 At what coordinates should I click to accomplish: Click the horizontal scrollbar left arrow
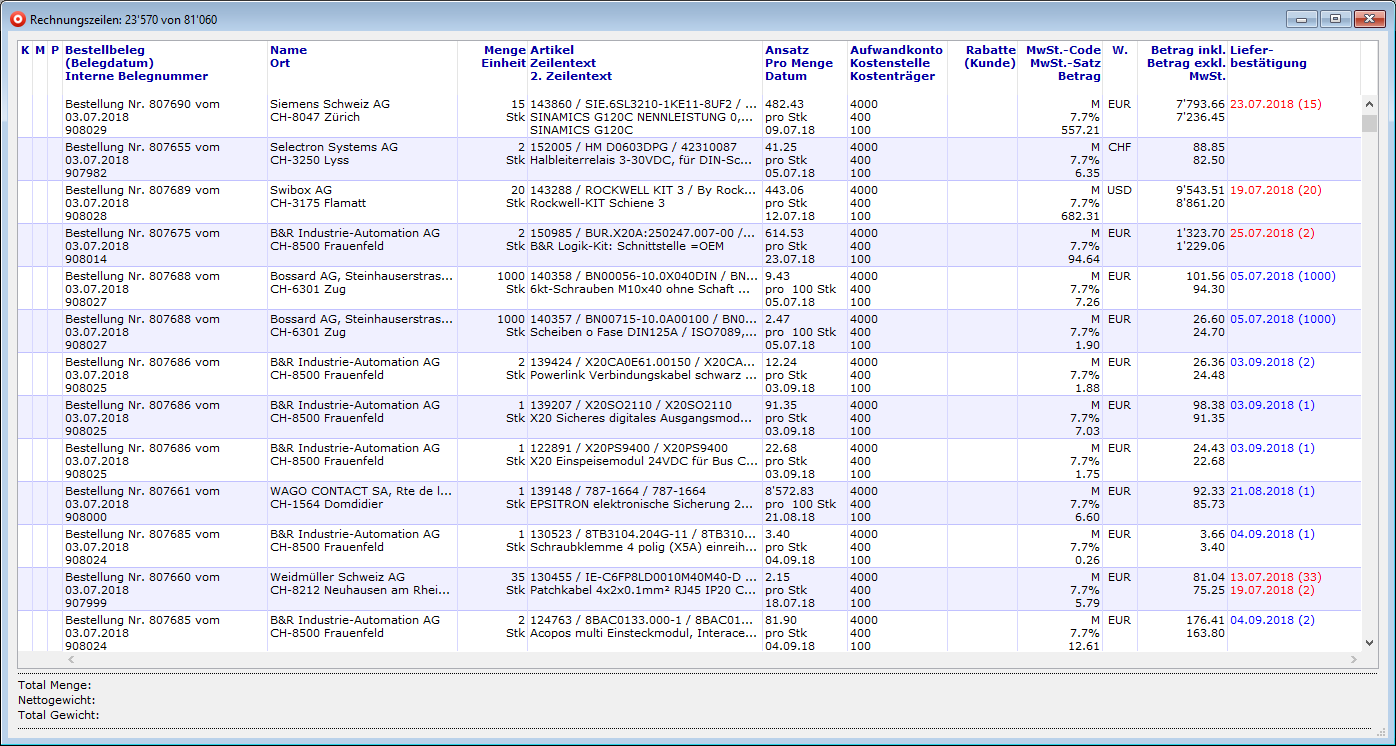tap(70, 660)
